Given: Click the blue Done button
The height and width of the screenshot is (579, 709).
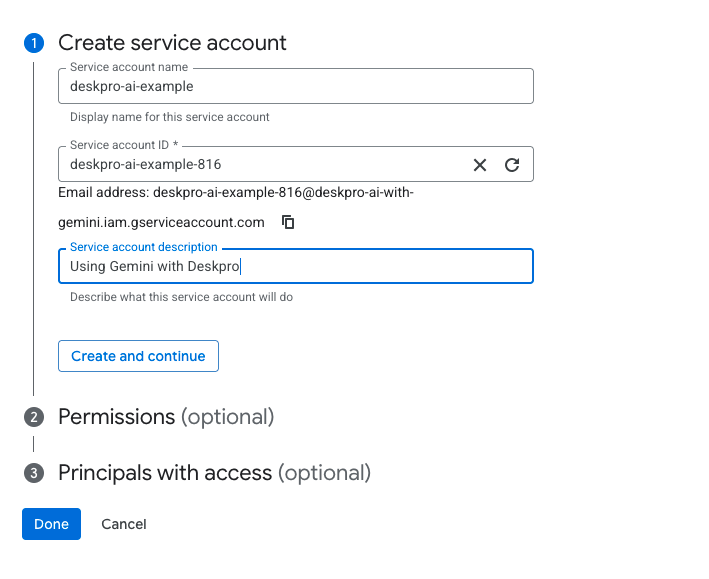Looking at the screenshot, I should pyautogui.click(x=51, y=524).
